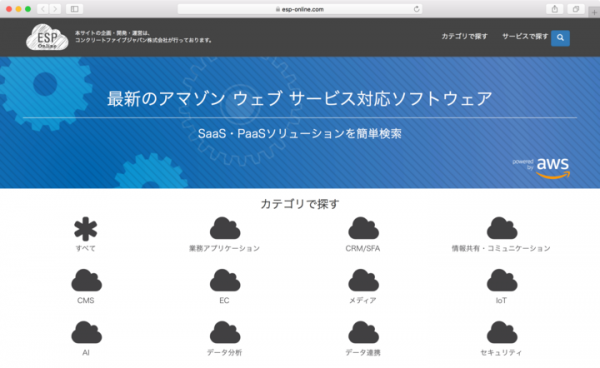Screen dimensions: 600x368
Task: Open the IoT cloud icon
Action: [x=502, y=280]
